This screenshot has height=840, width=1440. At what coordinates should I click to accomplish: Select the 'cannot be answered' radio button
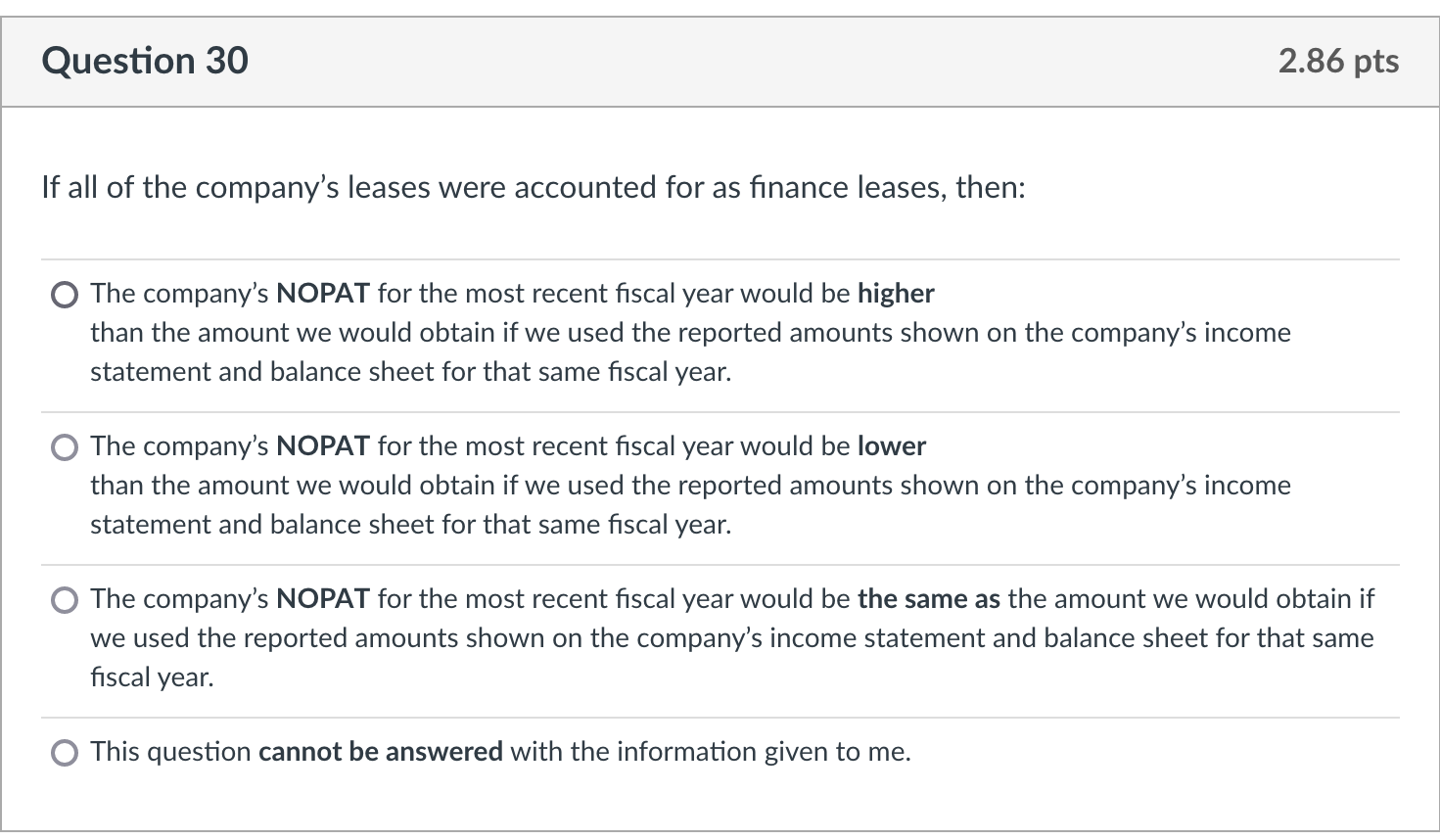pyautogui.click(x=65, y=753)
